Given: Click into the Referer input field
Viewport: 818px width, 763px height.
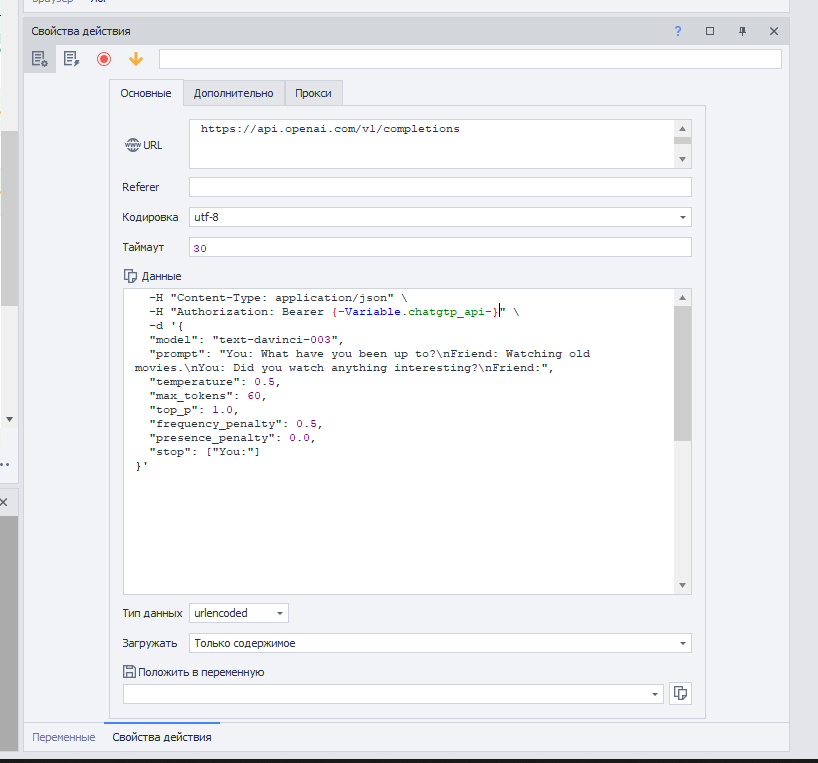Looking at the screenshot, I should tap(439, 187).
